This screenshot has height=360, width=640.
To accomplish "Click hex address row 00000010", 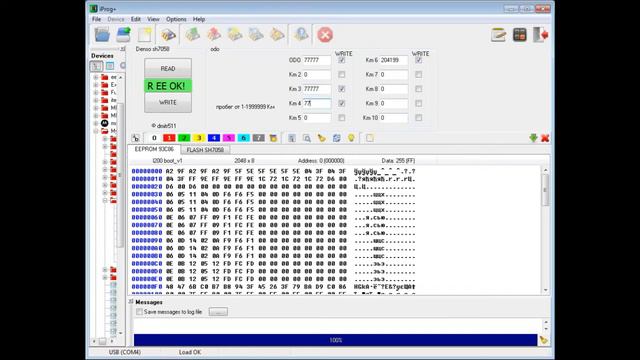I will [x=147, y=179].
